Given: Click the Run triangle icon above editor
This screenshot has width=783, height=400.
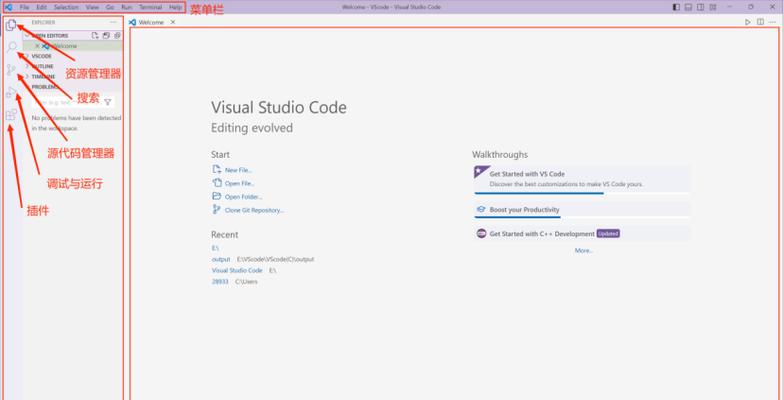Looking at the screenshot, I should 748,22.
